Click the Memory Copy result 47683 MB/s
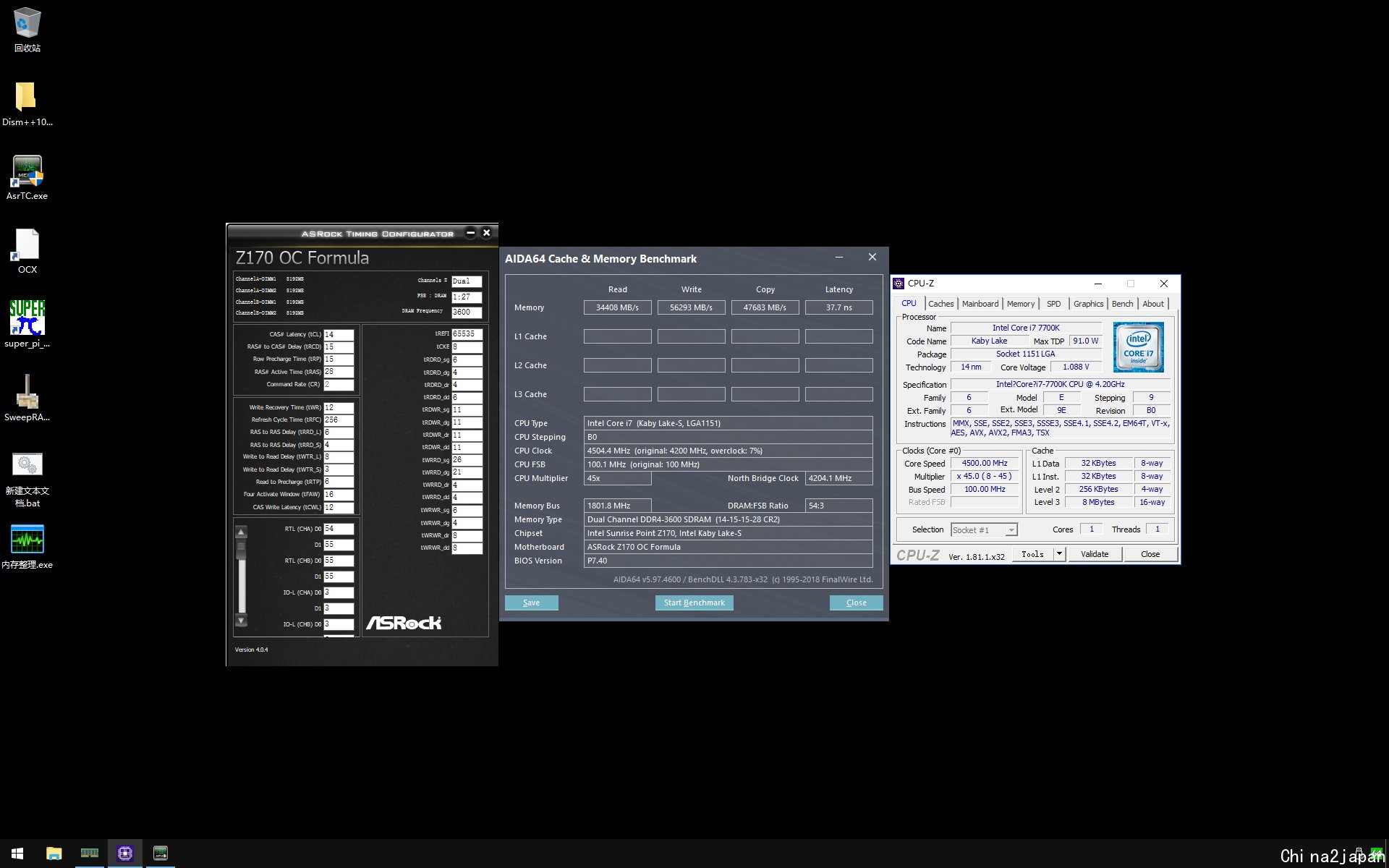1389x868 pixels. tap(765, 307)
